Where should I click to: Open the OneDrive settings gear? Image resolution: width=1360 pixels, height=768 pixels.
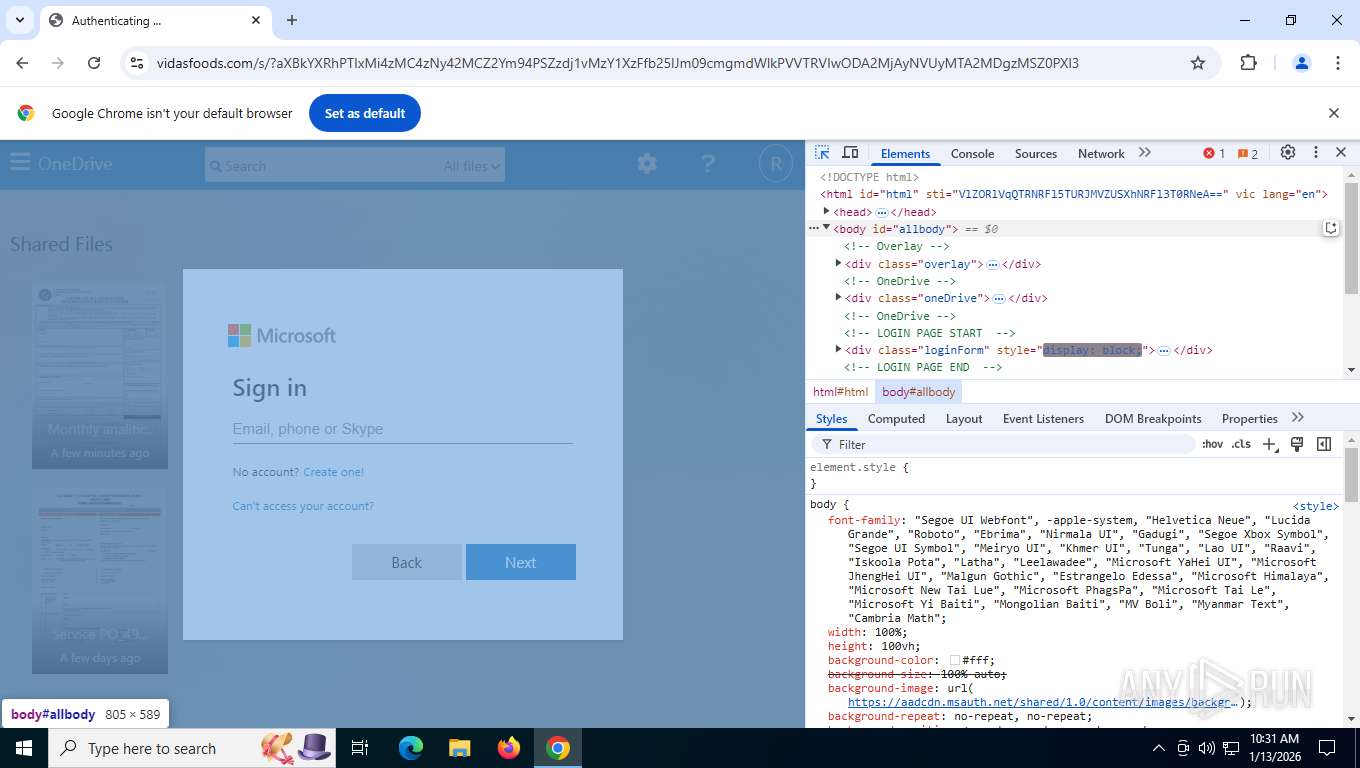click(x=647, y=163)
